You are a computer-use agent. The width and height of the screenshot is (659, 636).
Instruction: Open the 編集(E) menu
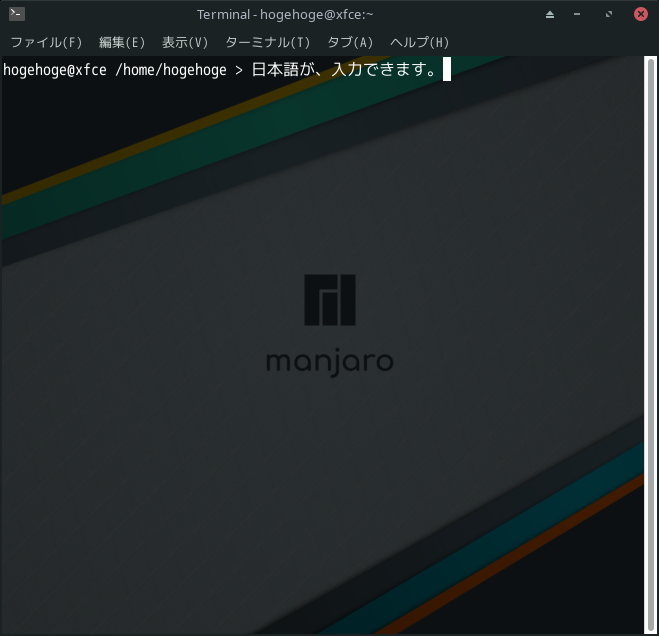pyautogui.click(x=122, y=42)
